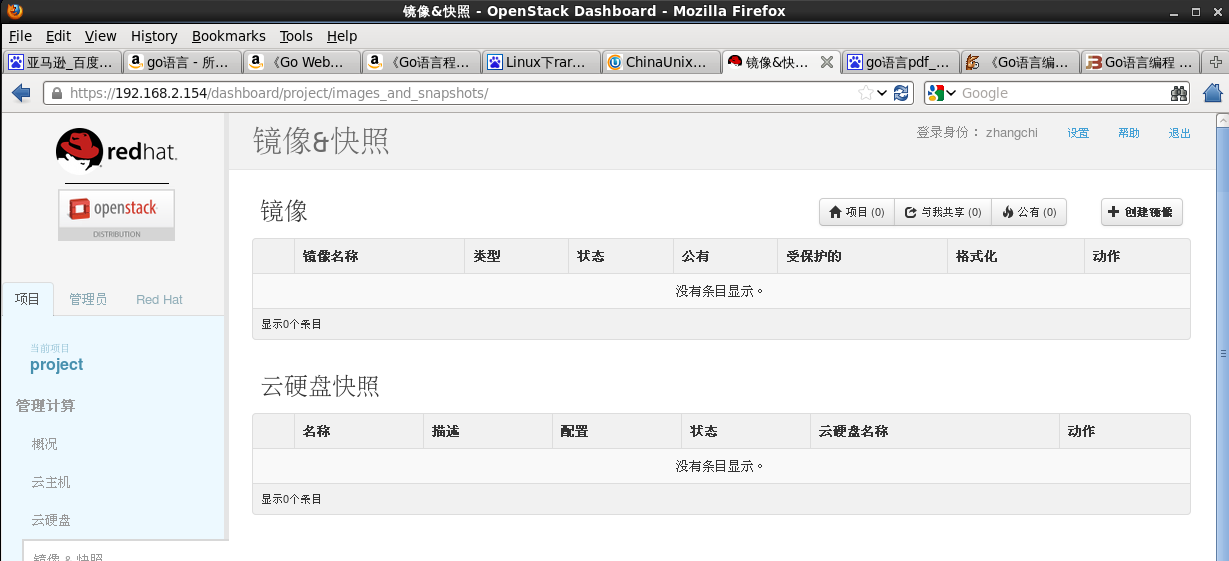Switch to the Go语言编程 tab
The height and width of the screenshot is (561, 1229).
pos(1140,62)
